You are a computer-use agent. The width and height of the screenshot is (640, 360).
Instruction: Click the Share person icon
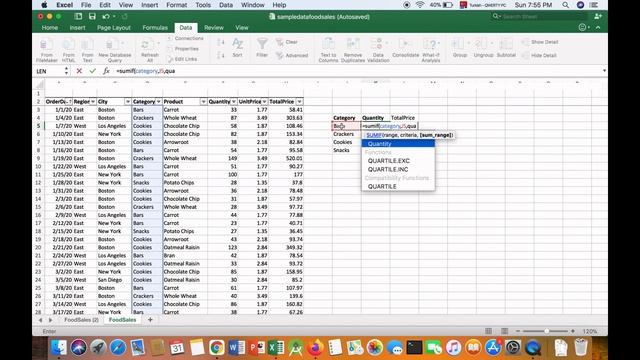coord(598,16)
